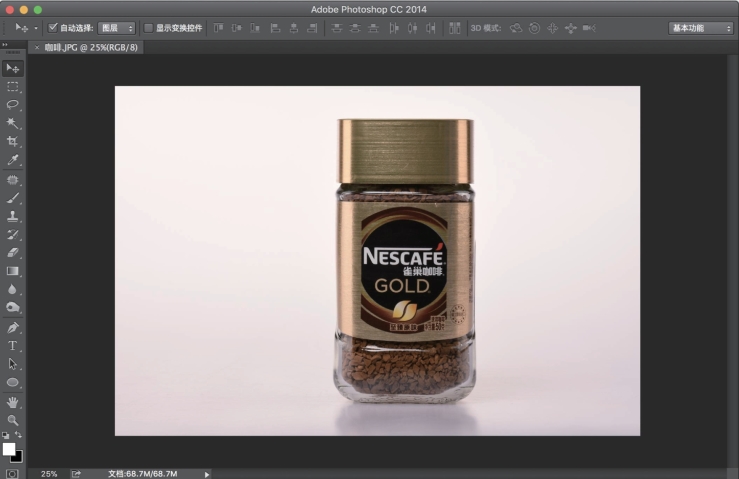
Task: Click the 3D roll mode icon
Action: (534, 28)
